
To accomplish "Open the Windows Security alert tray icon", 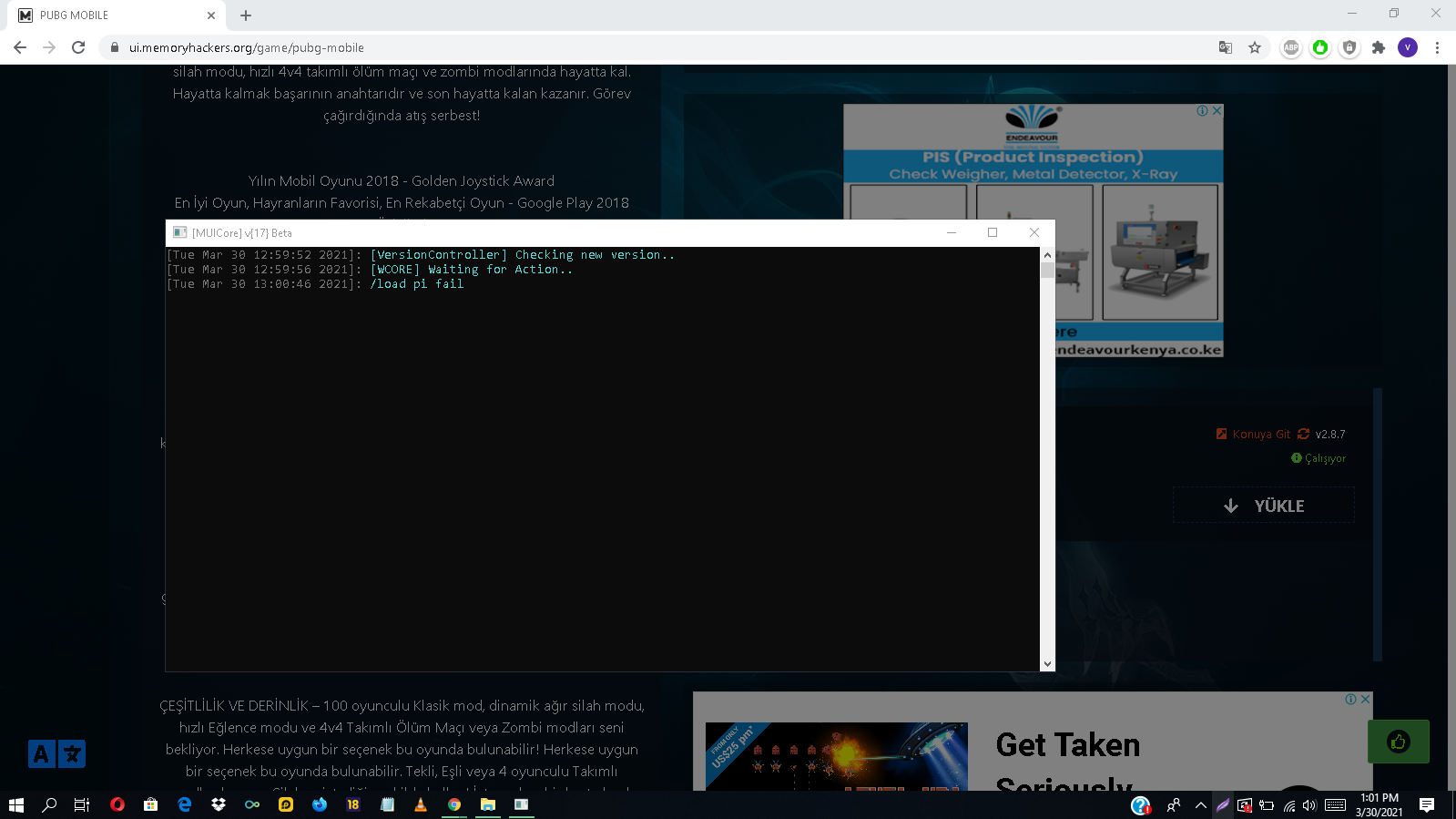I will pyautogui.click(x=1245, y=805).
